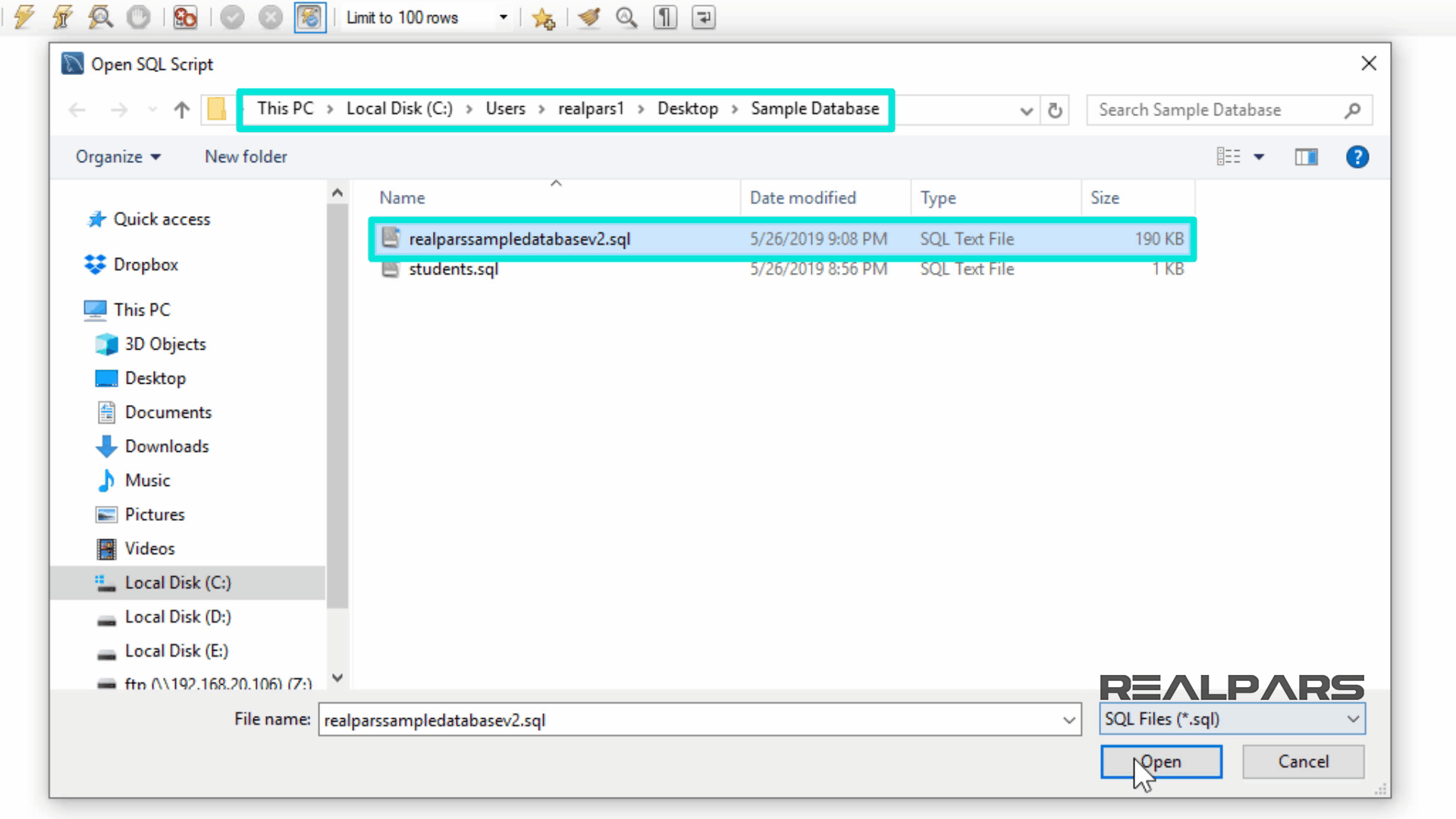Click the blue help question mark icon
Image resolution: width=1456 pixels, height=819 pixels.
[1357, 157]
